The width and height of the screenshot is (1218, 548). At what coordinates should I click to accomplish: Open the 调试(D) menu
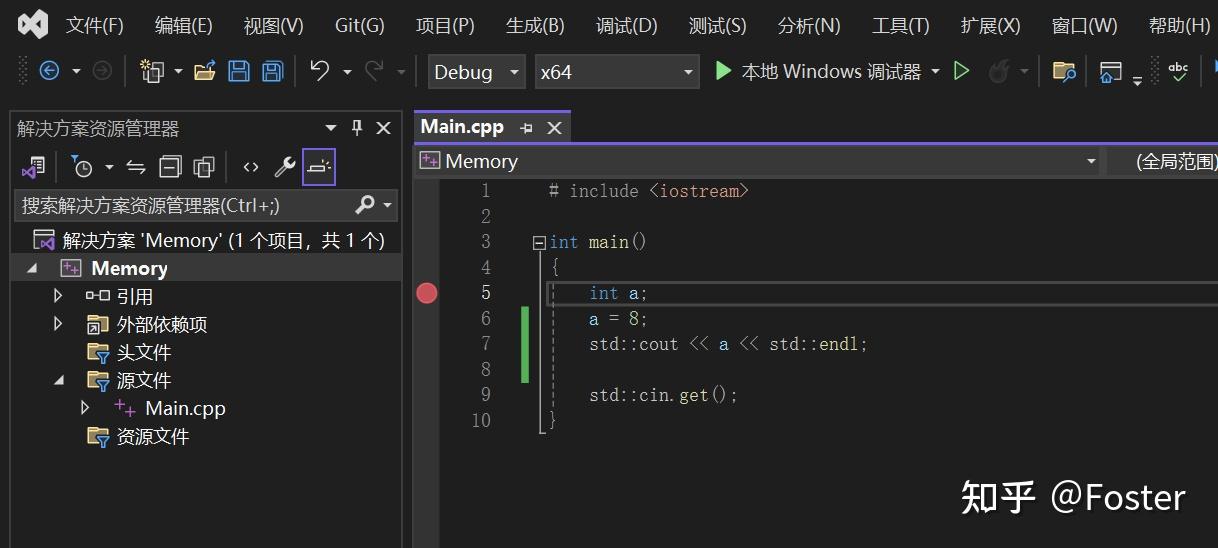point(627,25)
